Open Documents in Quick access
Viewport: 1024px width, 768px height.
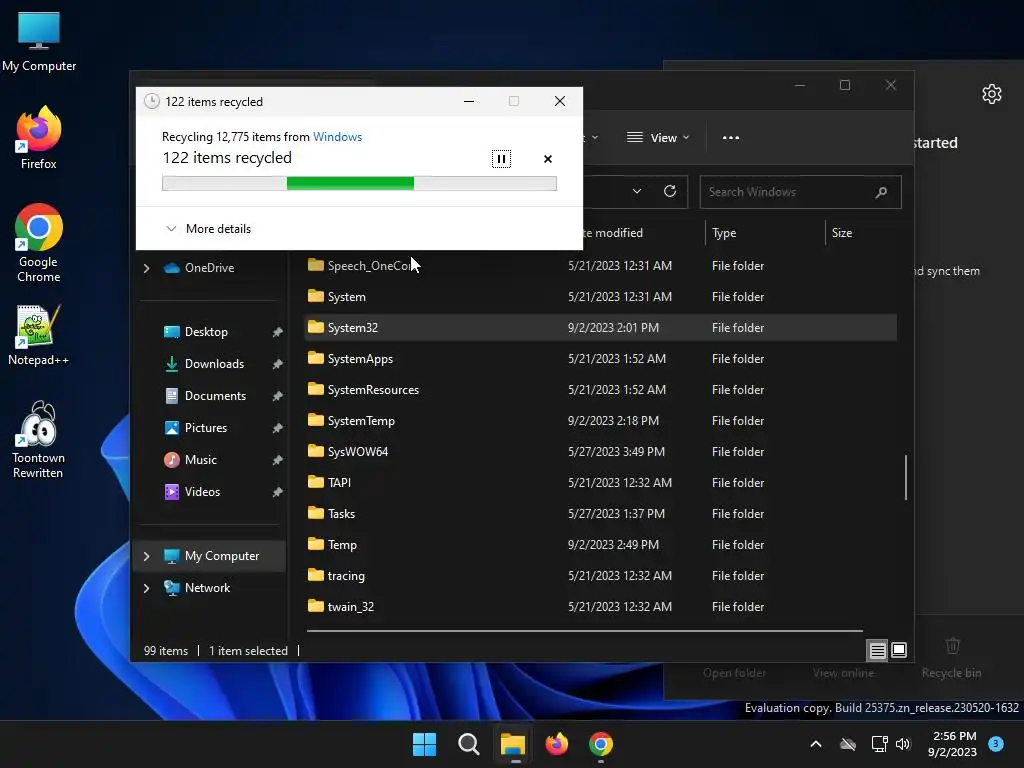215,396
